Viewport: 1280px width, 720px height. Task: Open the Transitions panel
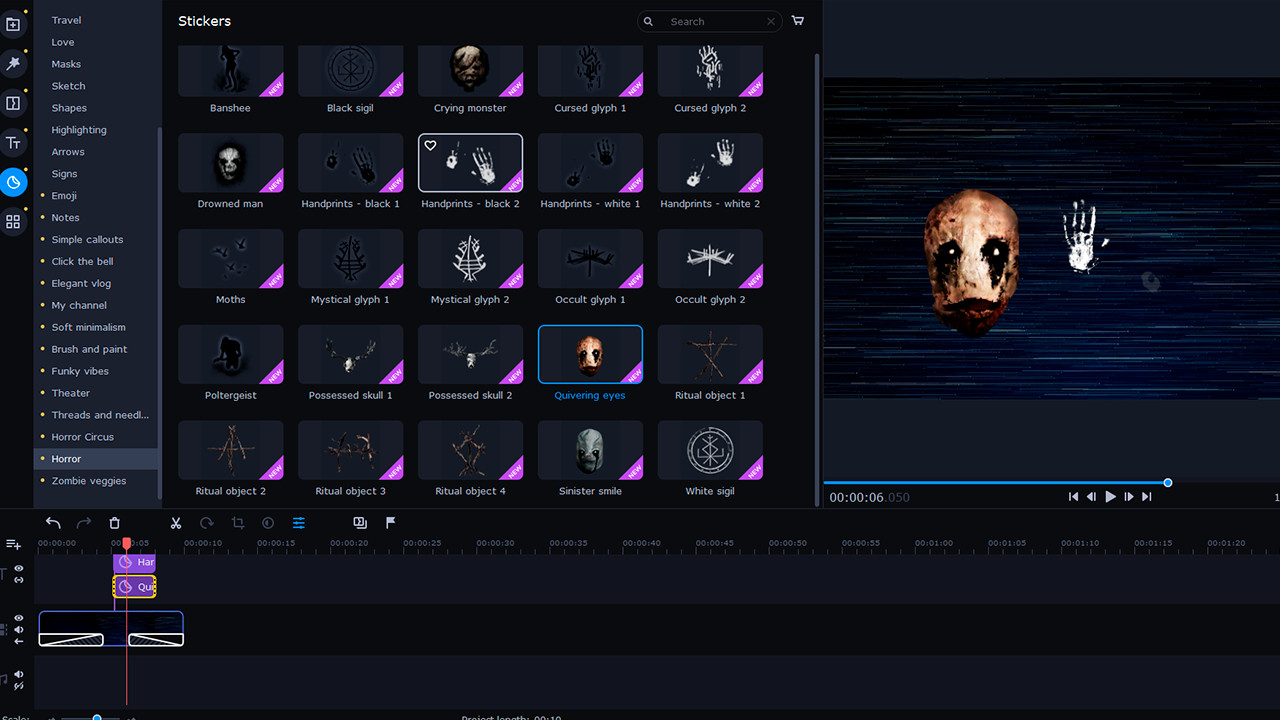click(13, 103)
